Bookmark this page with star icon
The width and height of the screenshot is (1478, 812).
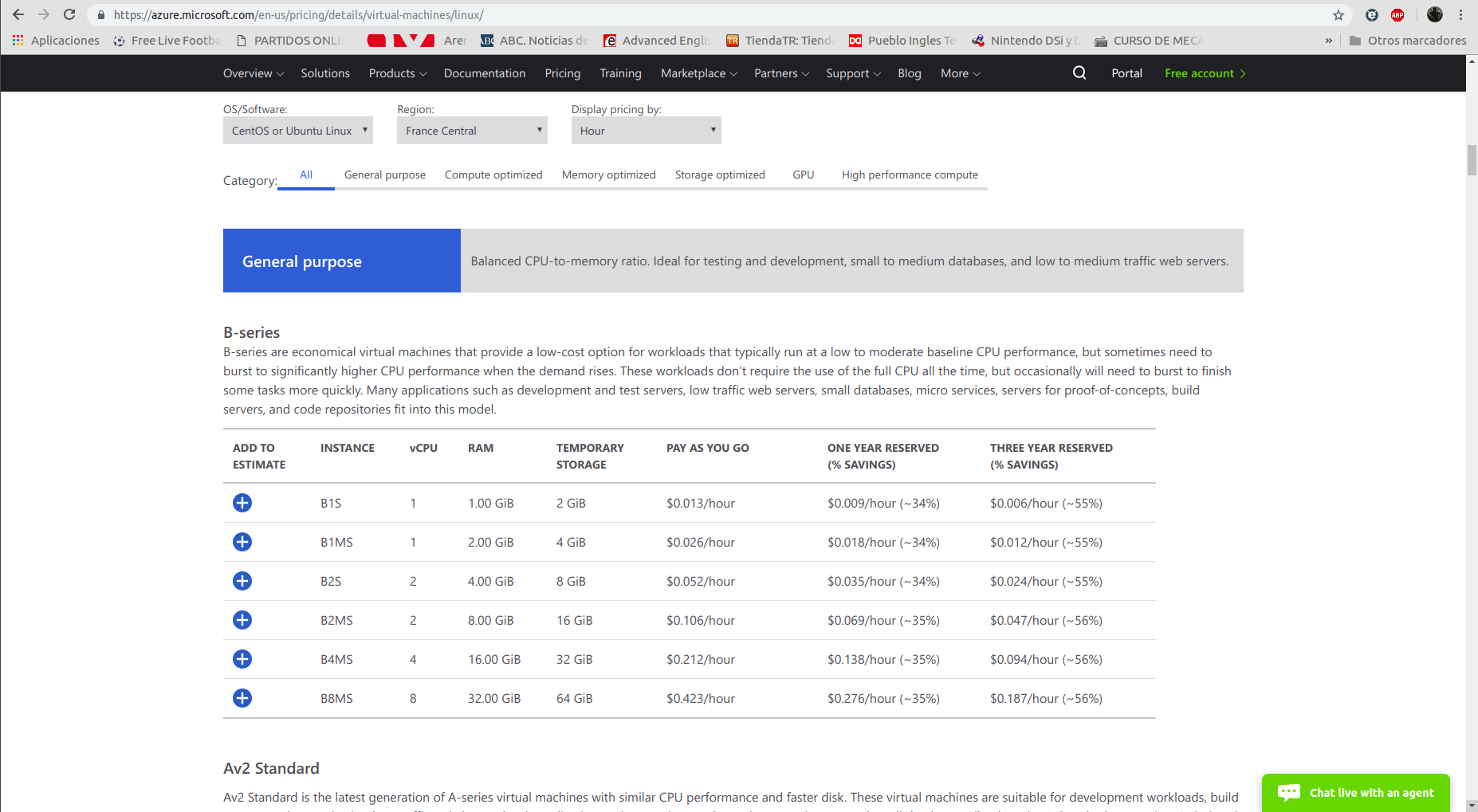pyautogui.click(x=1338, y=15)
